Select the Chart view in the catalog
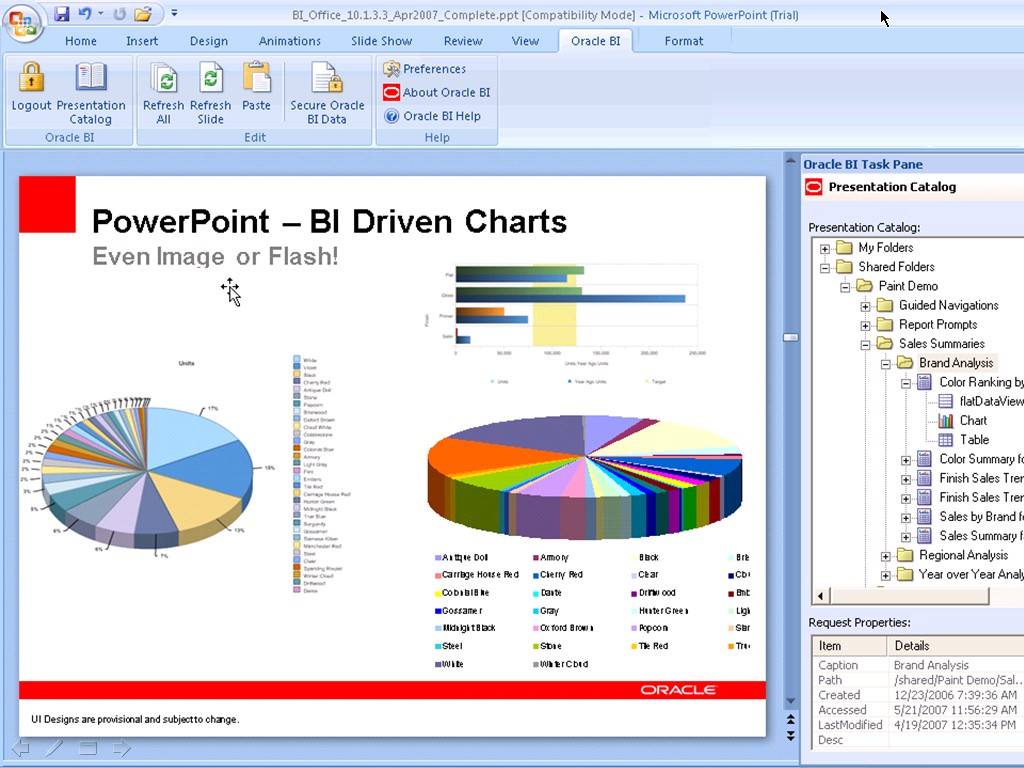Viewport: 1024px width, 768px height. click(972, 421)
